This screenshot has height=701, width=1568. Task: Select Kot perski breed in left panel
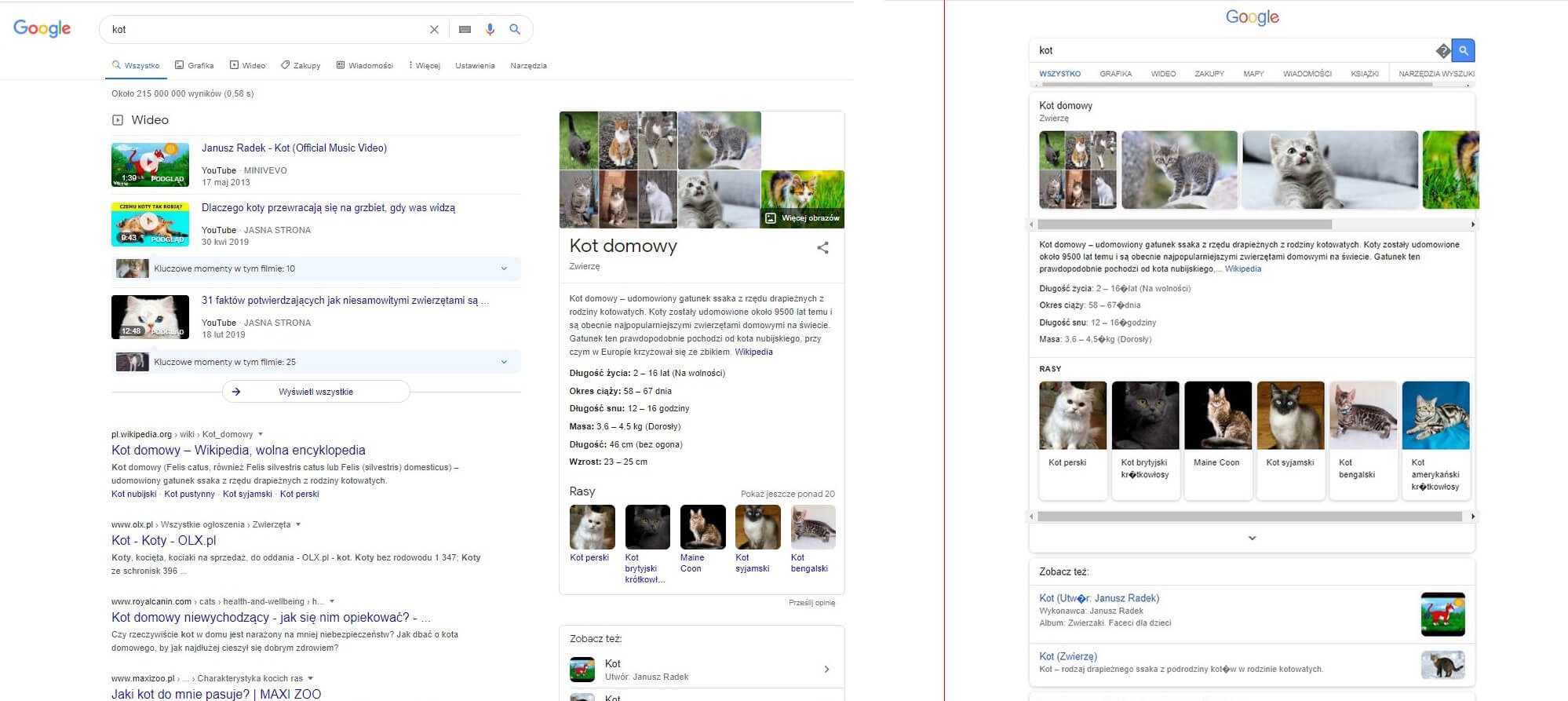tap(592, 534)
